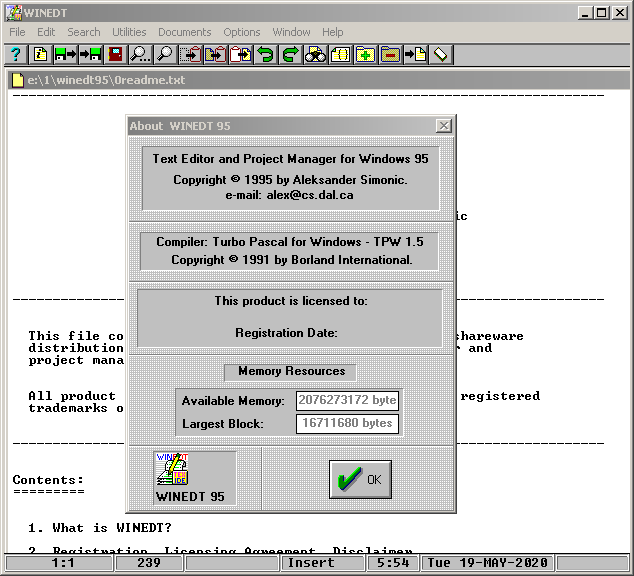634x576 pixels.
Task: Click the folder with green plus icon
Action: pos(365,54)
